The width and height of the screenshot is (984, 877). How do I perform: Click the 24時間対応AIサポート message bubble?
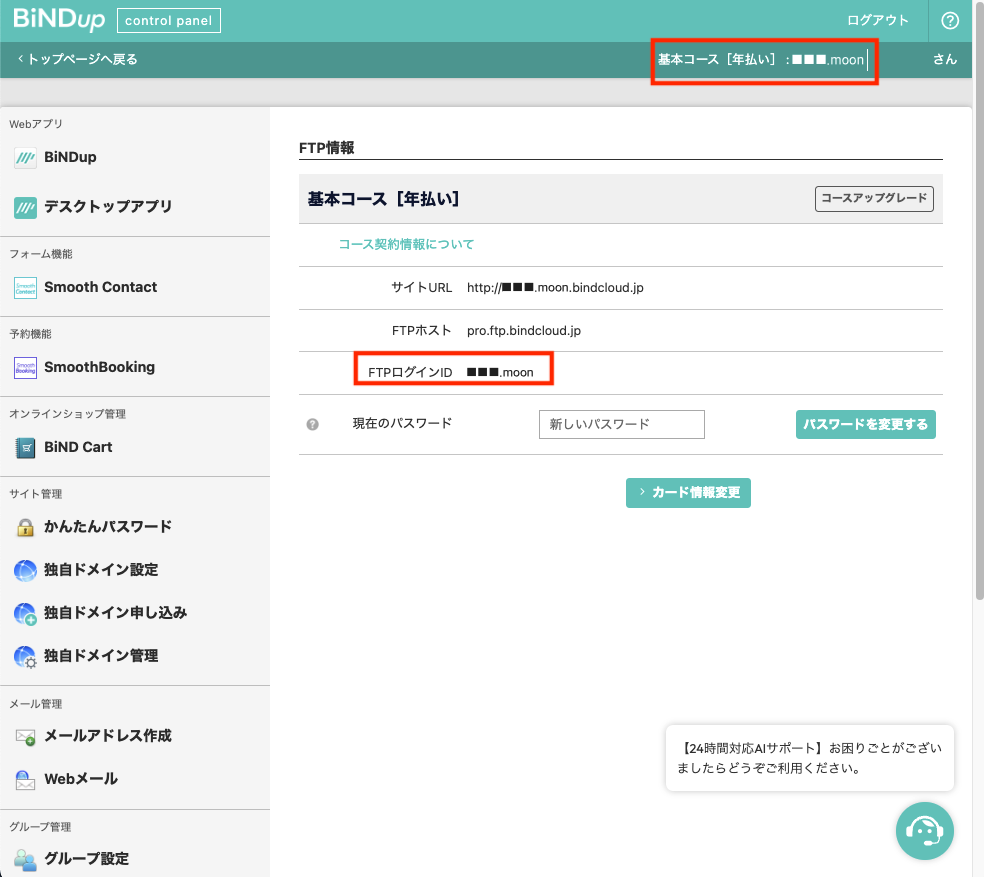[x=810, y=758]
